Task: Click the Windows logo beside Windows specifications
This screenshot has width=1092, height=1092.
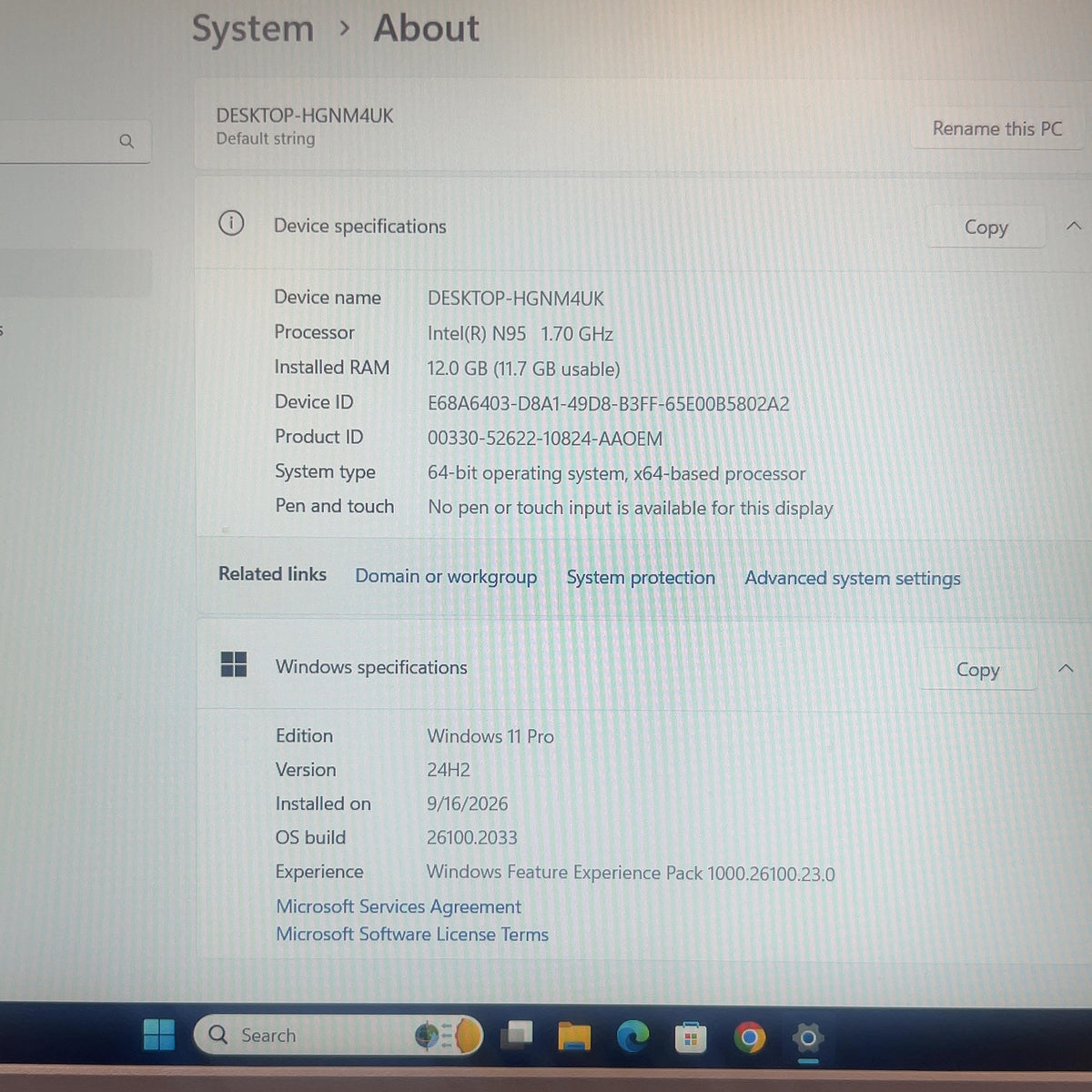Action: [234, 664]
